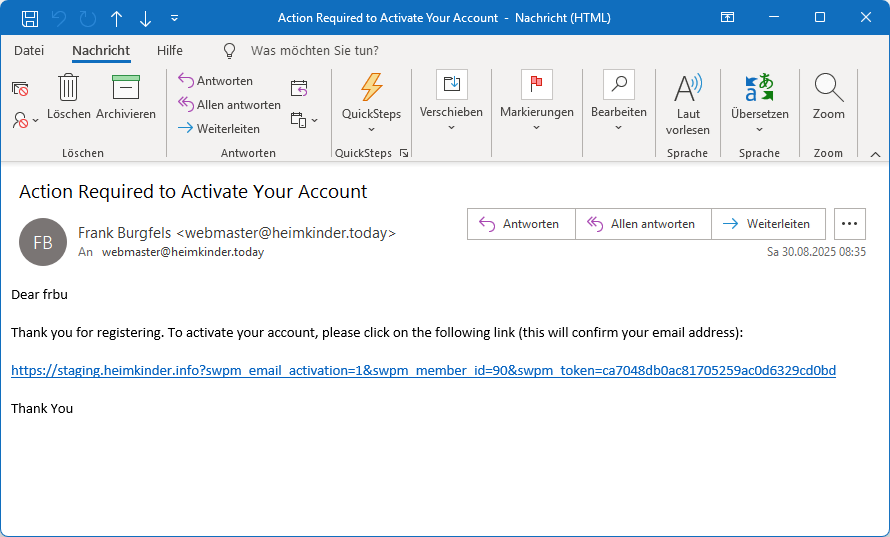Click the ignore conversation icon
Viewport: 890px width, 537px height.
tap(20, 89)
